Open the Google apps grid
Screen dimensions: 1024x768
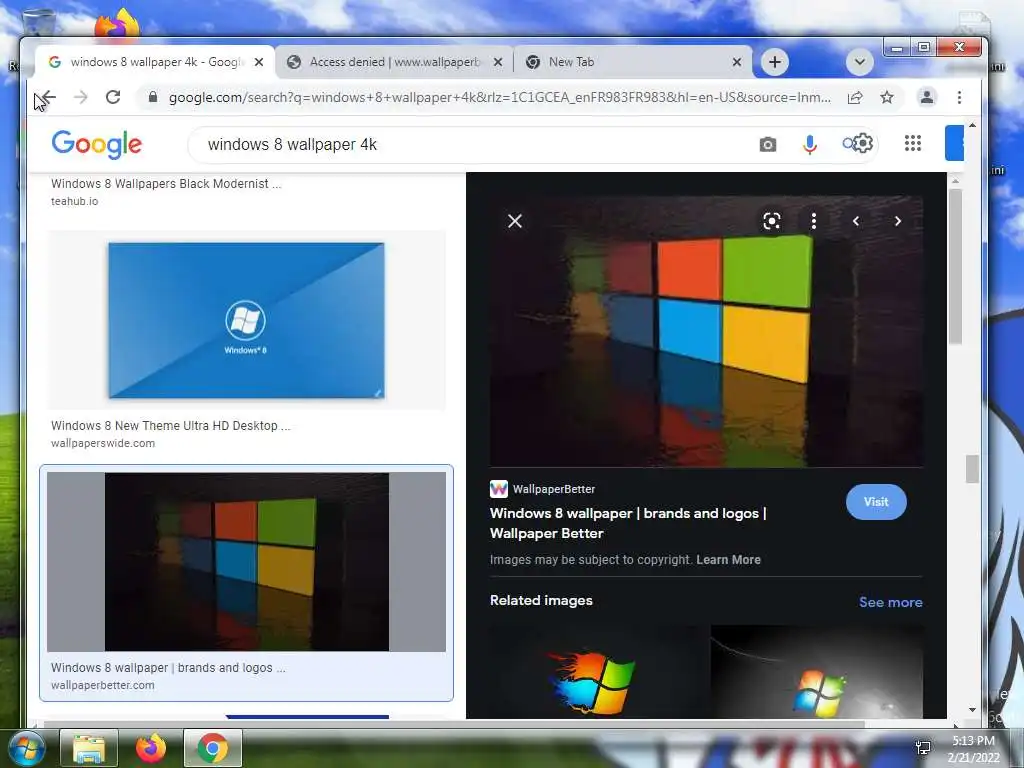pyautogui.click(x=913, y=143)
